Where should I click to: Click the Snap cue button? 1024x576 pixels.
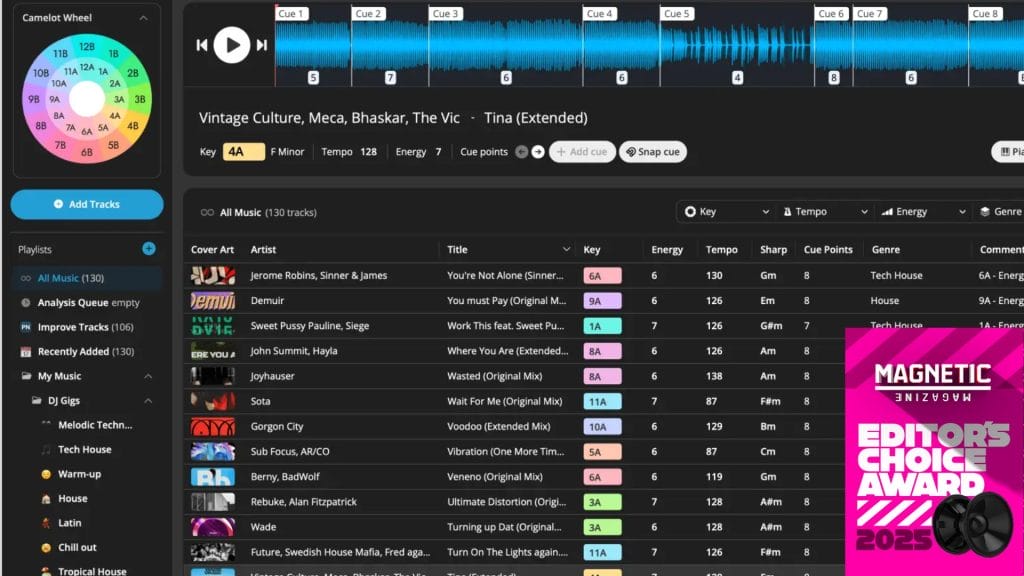[653, 152]
